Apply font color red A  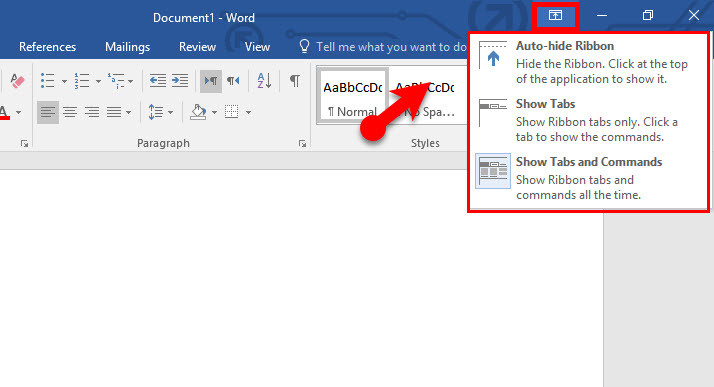[x=5, y=112]
